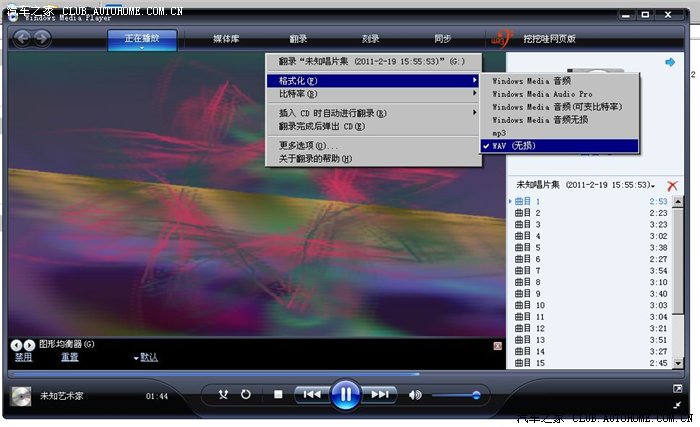This screenshot has height=427, width=700.
Task: Click the blue arrow icon in list pane
Action: 670,63
